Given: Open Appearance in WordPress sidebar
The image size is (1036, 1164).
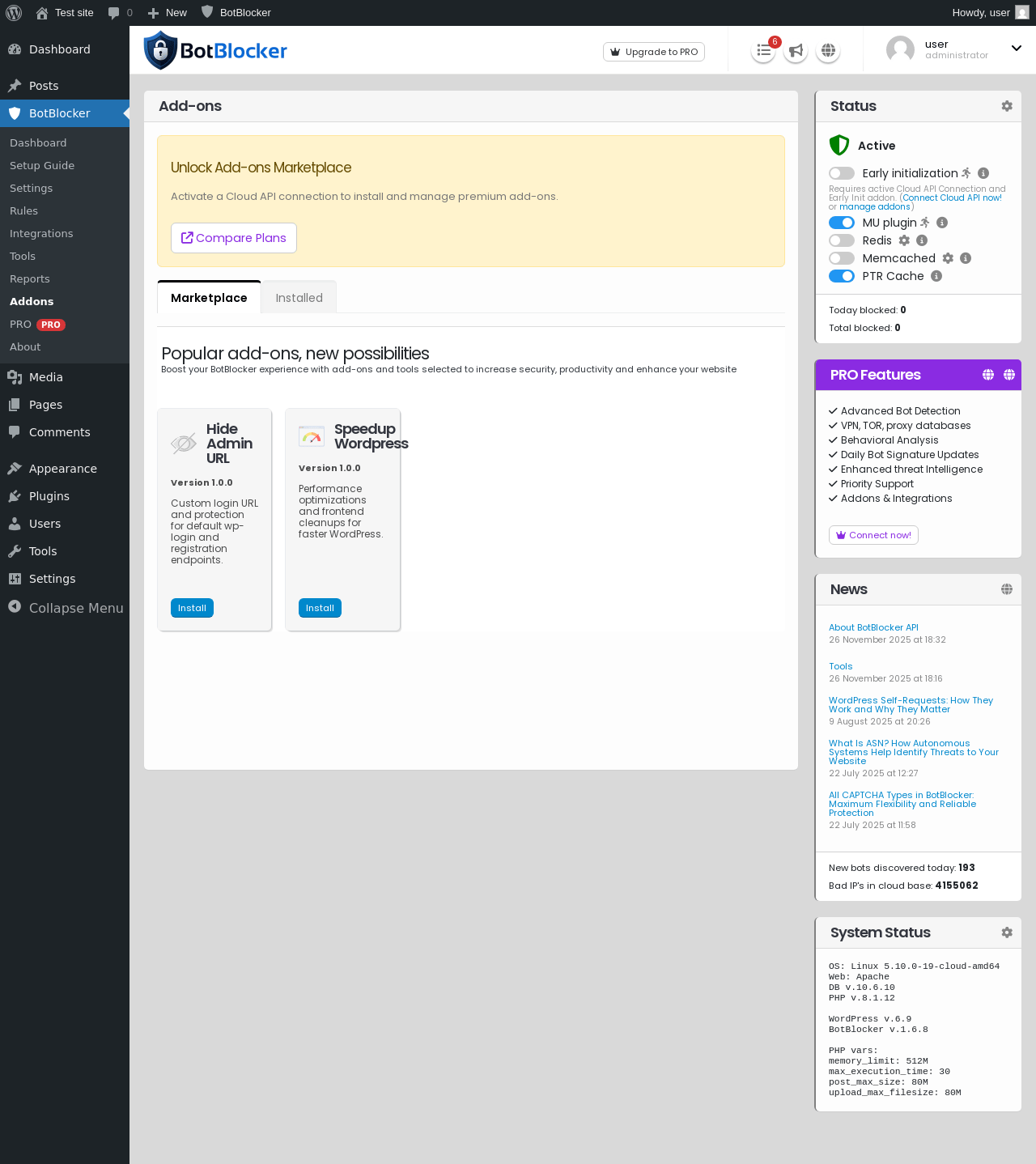Looking at the screenshot, I should pos(63,469).
